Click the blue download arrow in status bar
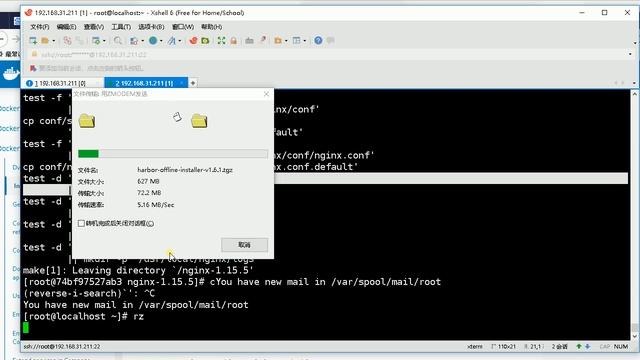This screenshot has width=640, height=360. pyautogui.click(x=587, y=347)
